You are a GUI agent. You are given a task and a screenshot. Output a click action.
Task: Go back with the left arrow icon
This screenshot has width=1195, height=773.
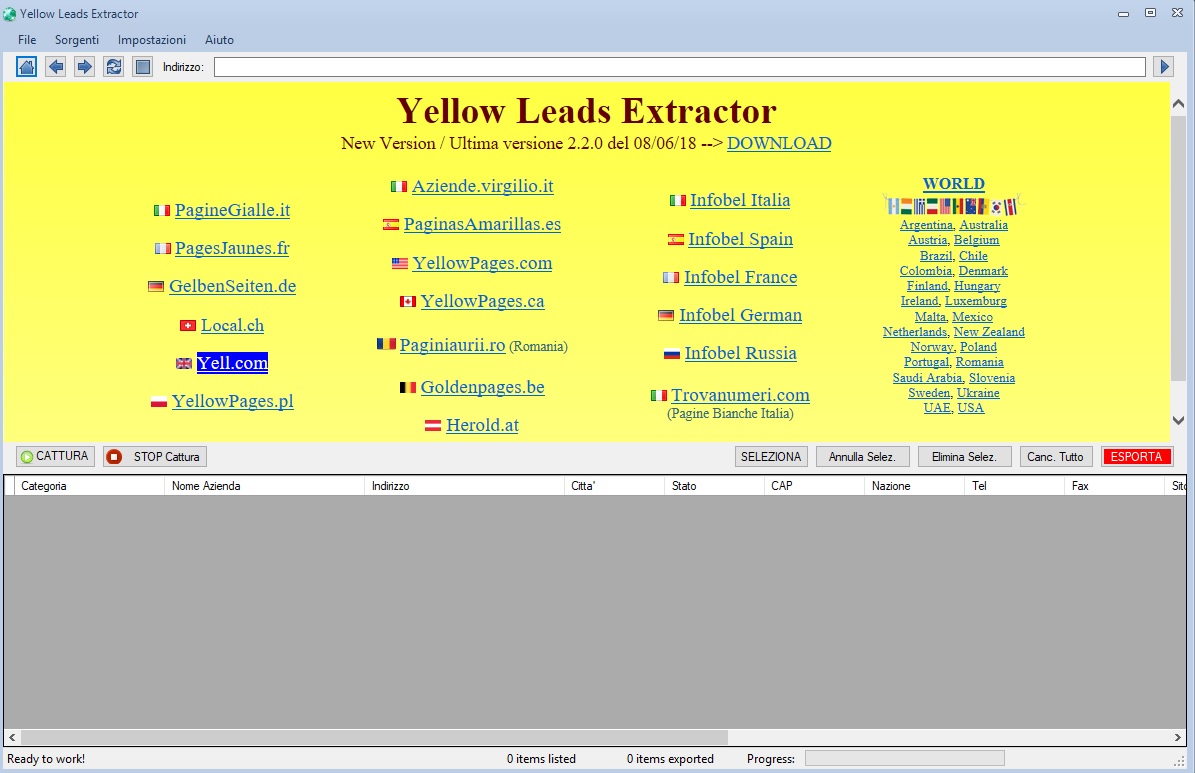56,67
